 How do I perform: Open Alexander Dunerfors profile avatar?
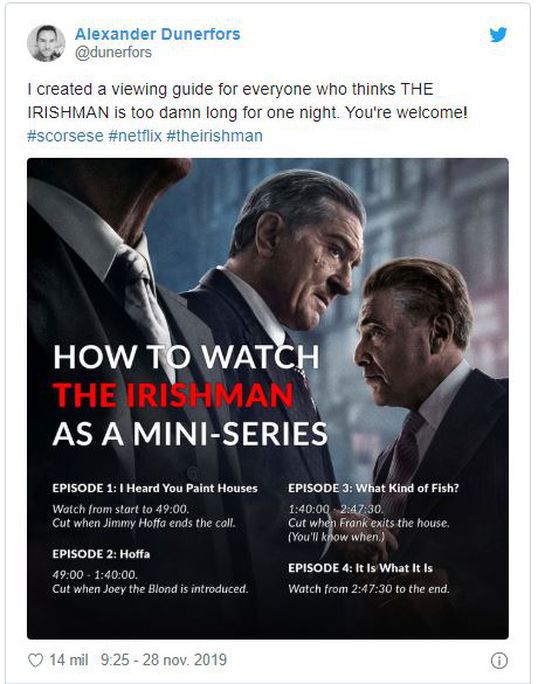coord(46,43)
